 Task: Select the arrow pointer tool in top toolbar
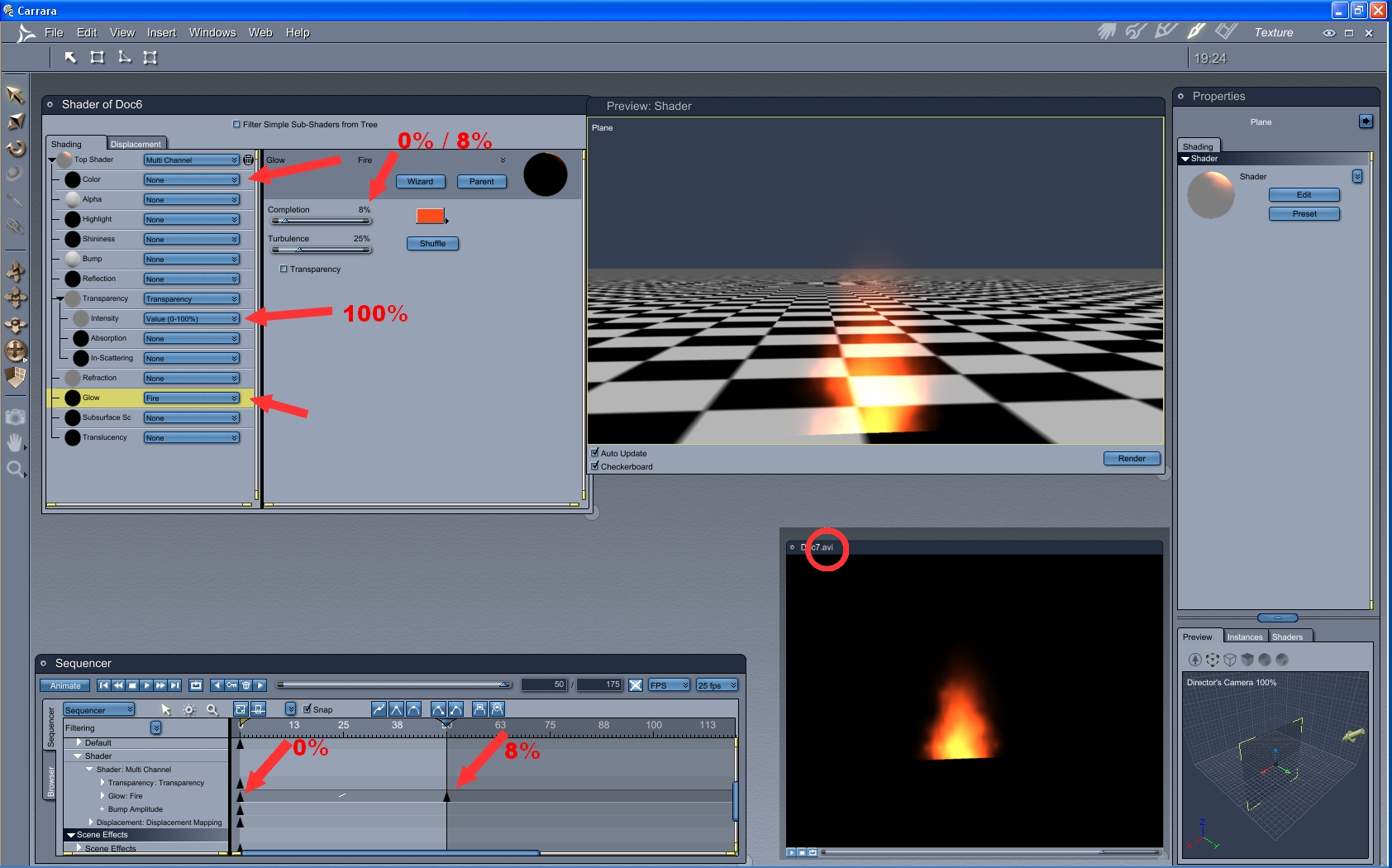[70, 57]
